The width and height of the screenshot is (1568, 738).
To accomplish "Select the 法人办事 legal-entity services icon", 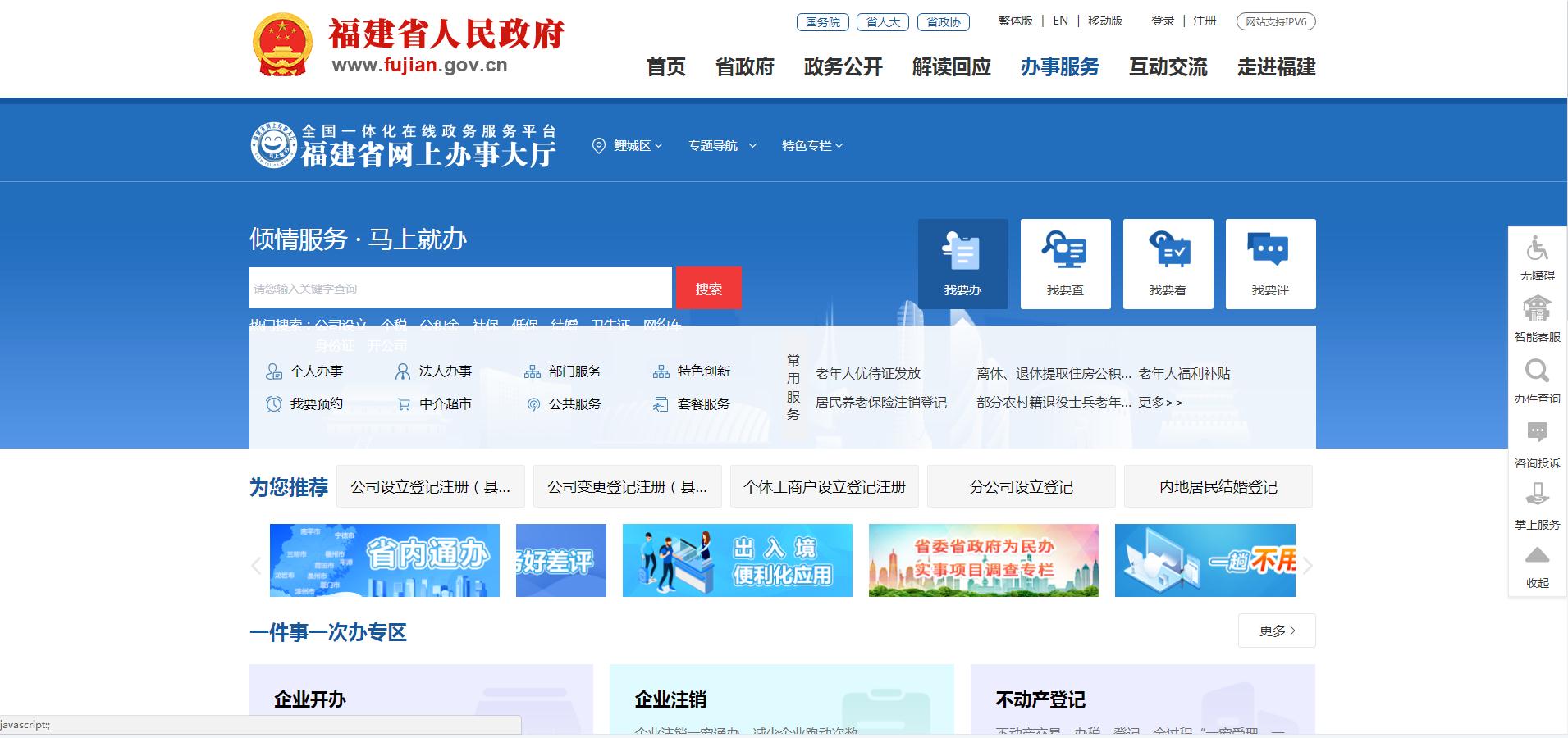I will coord(402,371).
